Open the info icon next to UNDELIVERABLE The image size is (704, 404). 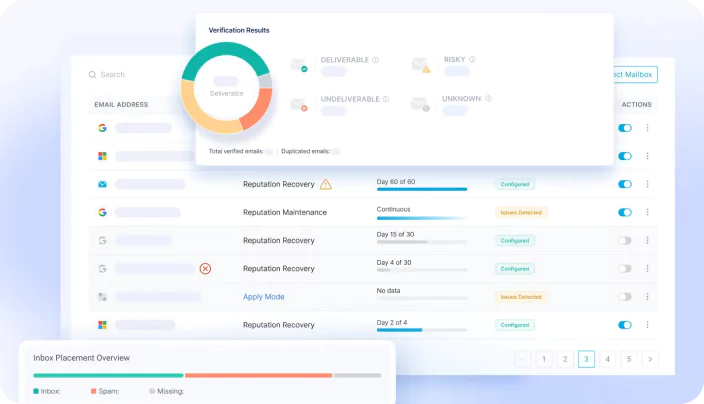tap(386, 99)
